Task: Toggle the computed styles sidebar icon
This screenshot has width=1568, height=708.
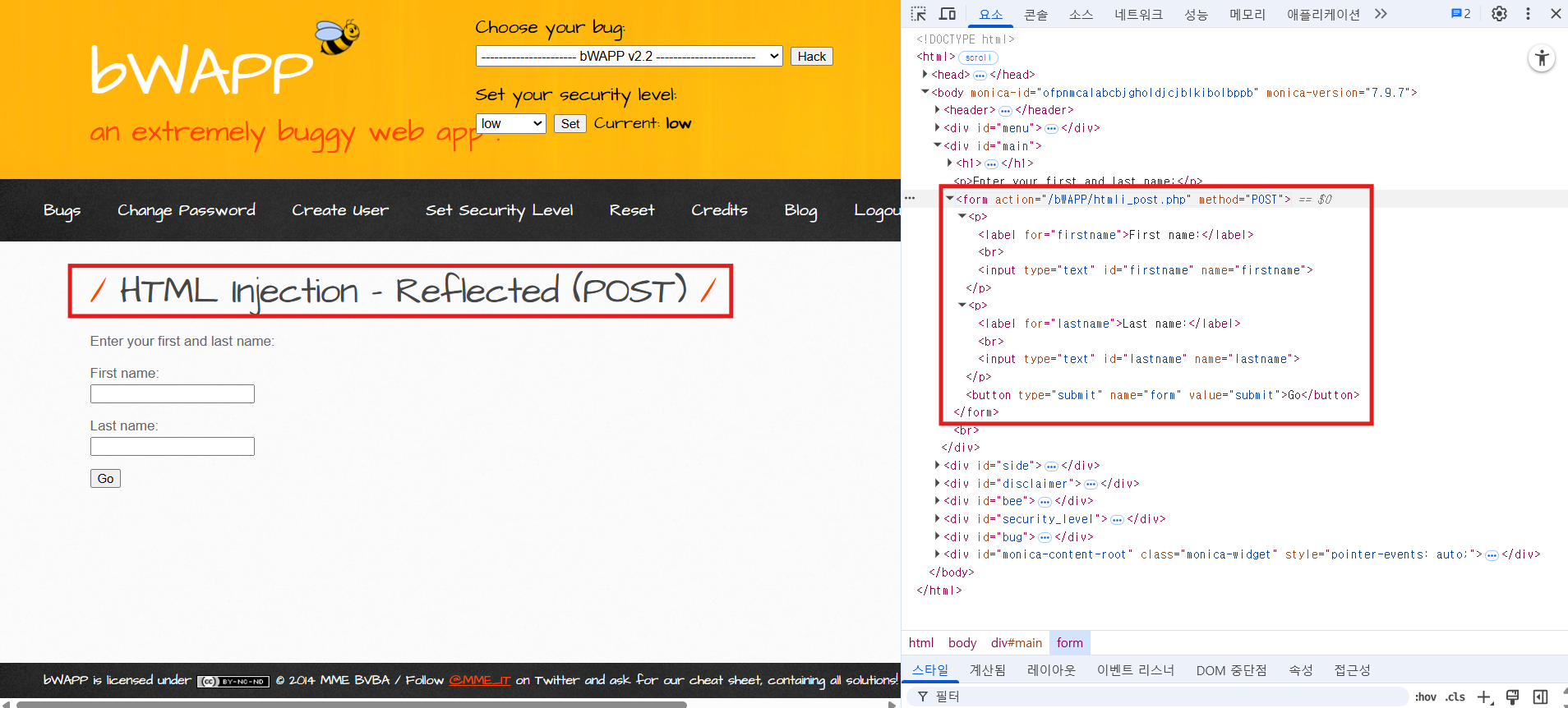Action: point(1540,697)
